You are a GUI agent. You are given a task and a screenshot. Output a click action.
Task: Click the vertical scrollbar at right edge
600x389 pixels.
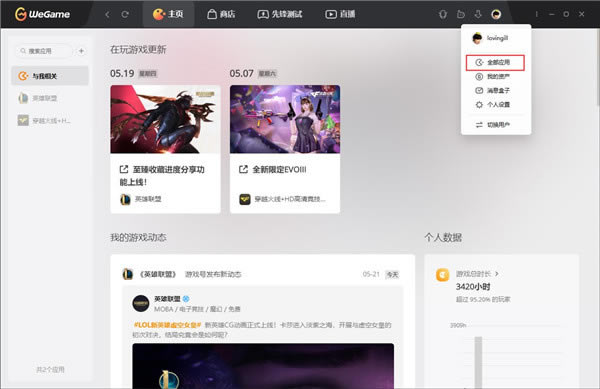coord(598,67)
